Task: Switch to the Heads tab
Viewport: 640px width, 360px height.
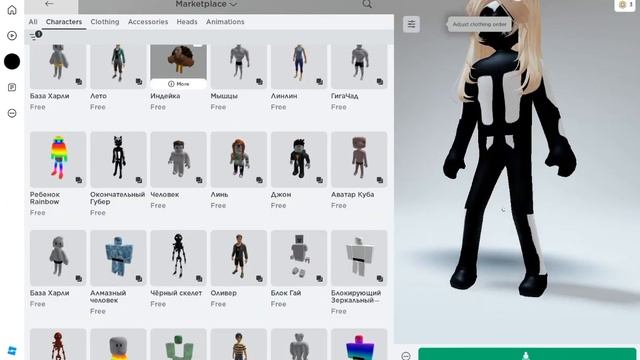Action: pos(187,22)
